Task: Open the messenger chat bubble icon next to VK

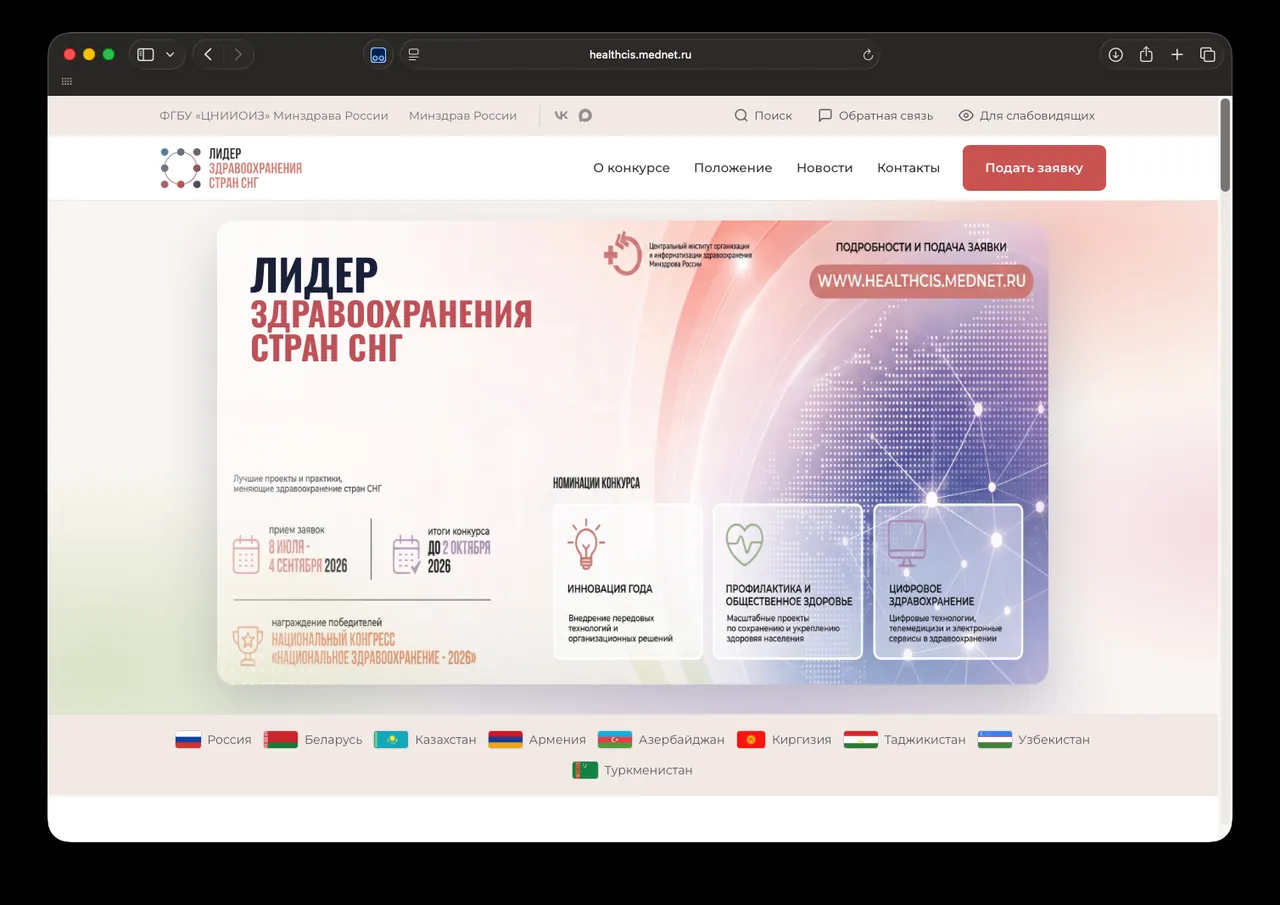Action: 586,116
